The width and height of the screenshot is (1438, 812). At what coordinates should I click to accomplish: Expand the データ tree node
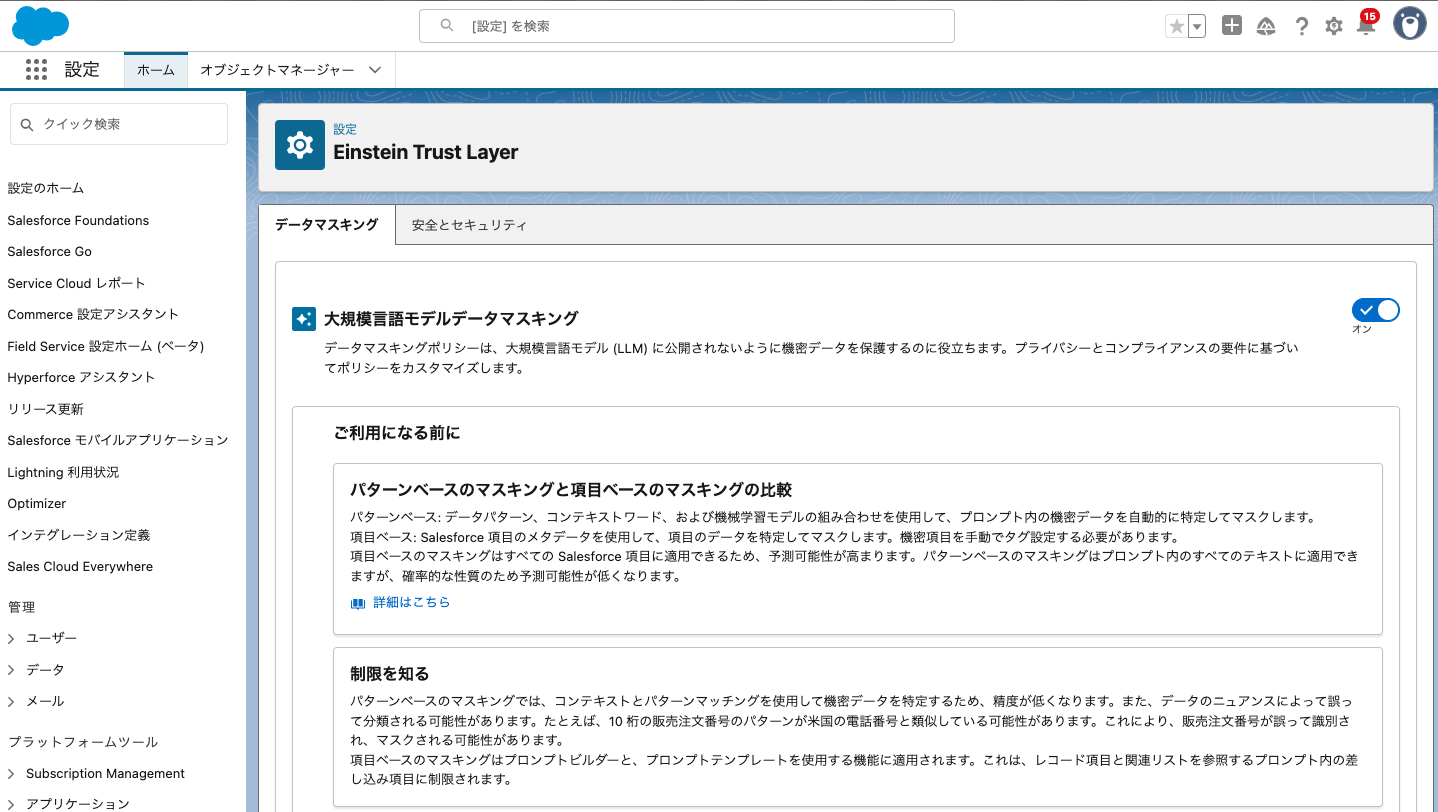point(11,670)
